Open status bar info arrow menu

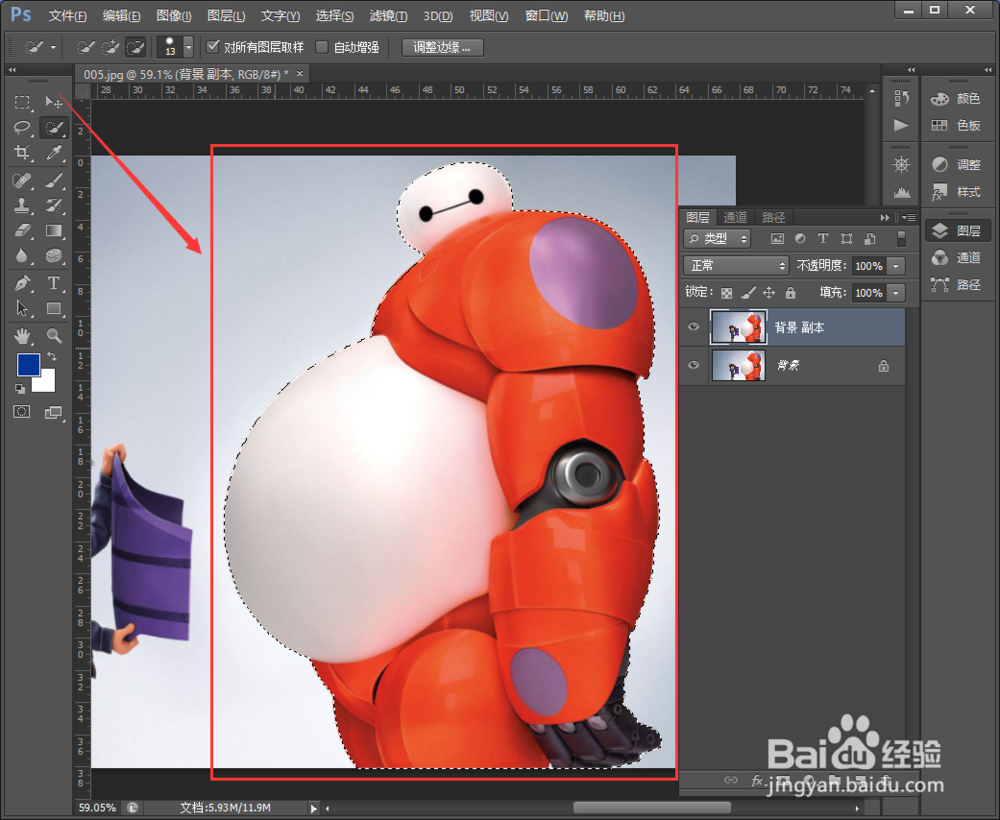point(313,808)
